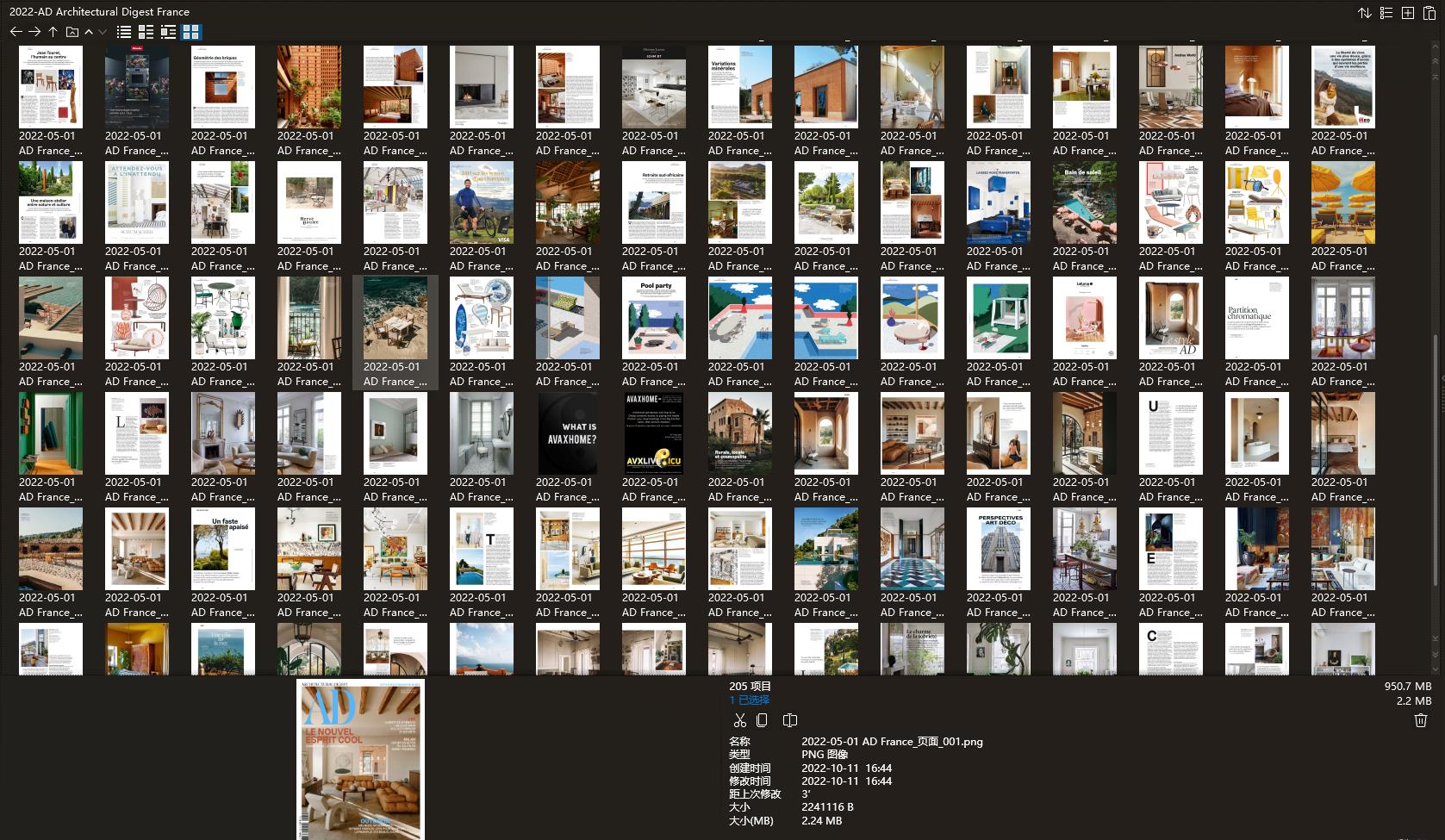Open the magazine cover preview at bottom

pos(360,758)
